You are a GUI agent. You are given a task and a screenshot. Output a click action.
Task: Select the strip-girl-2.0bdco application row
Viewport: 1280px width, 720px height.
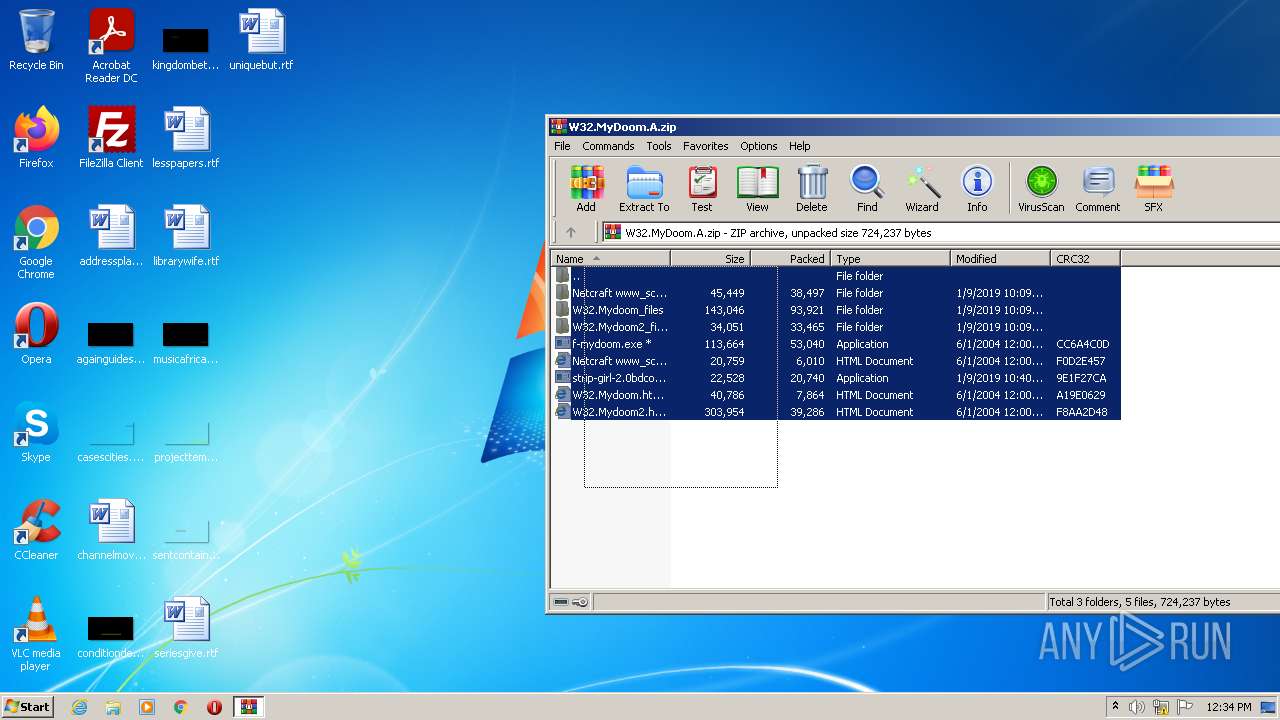tap(837, 378)
